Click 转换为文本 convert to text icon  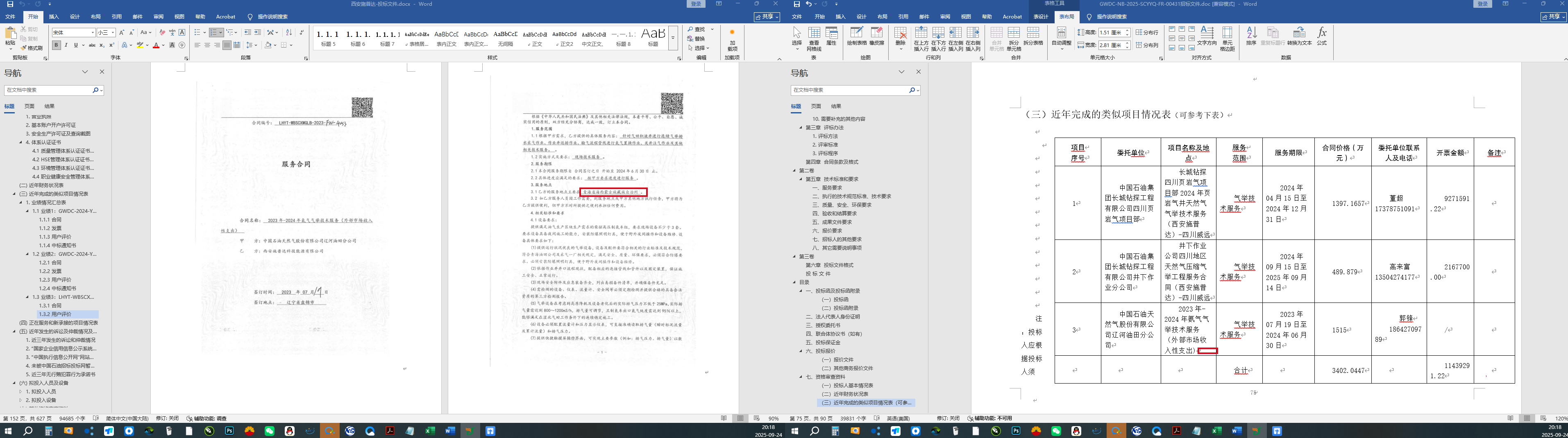tap(1299, 36)
